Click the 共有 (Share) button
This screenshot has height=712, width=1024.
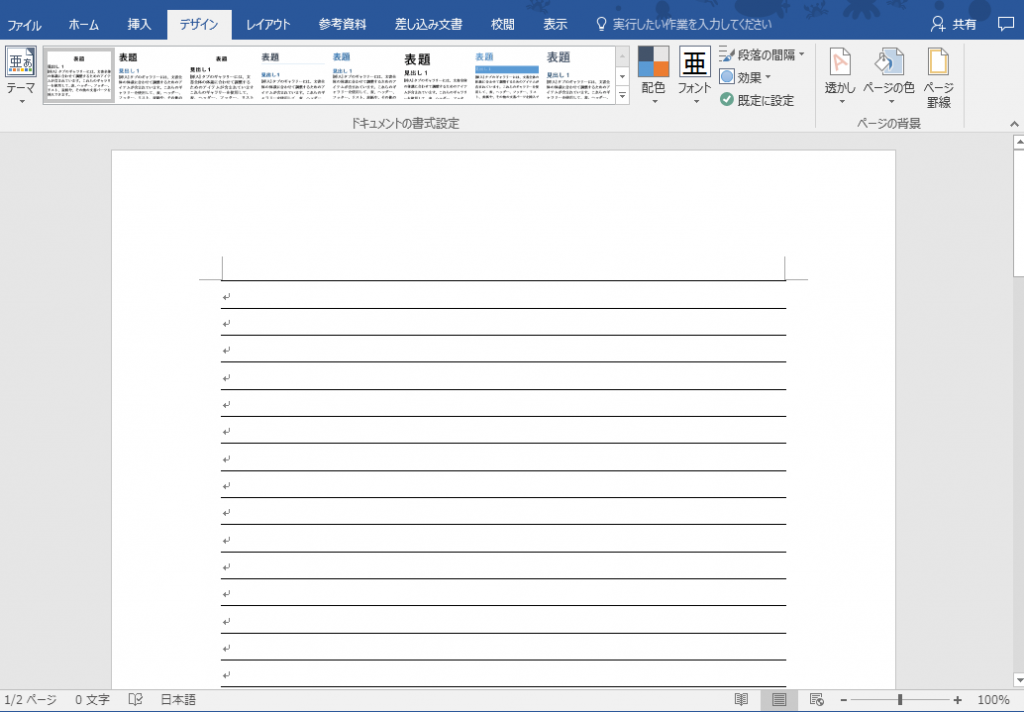coord(953,25)
